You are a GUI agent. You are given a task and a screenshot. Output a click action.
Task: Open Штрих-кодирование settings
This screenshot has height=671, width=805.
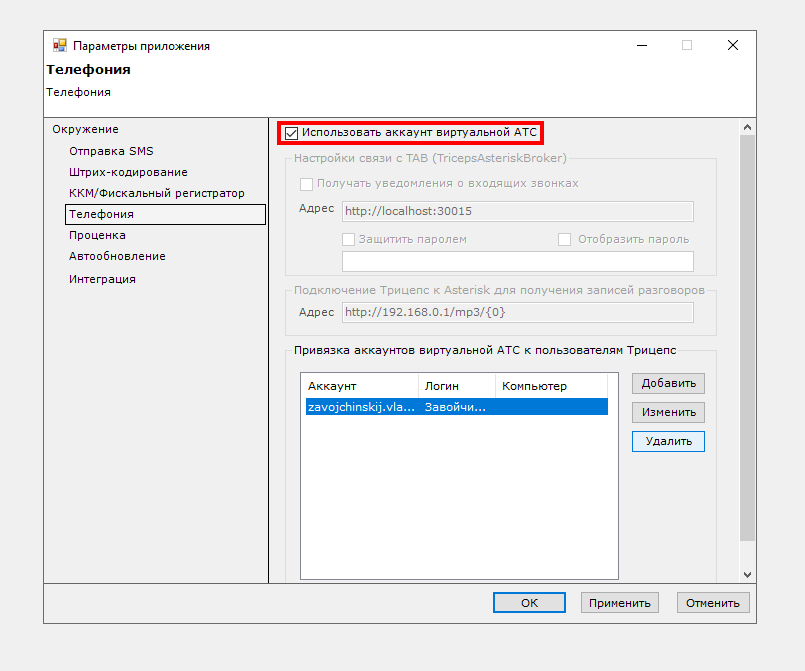pyautogui.click(x=114, y=172)
